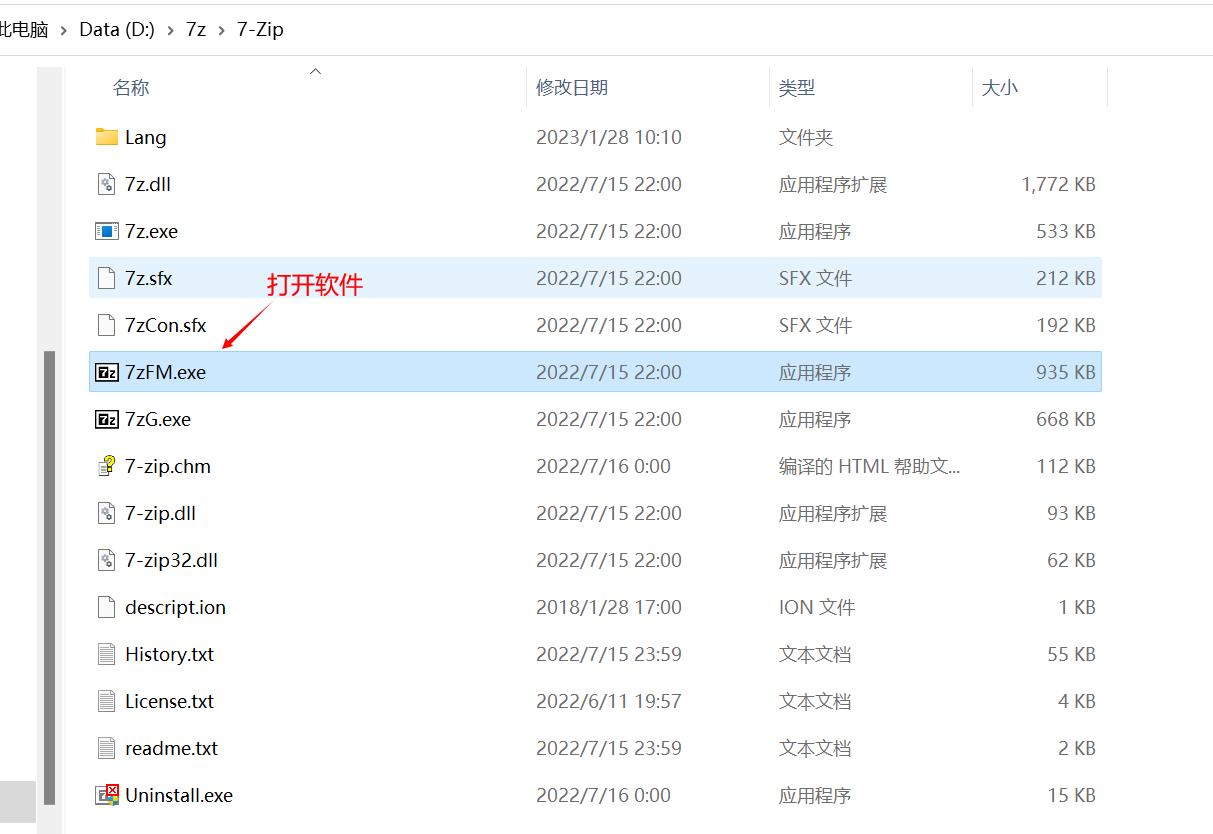This screenshot has height=834, width=1213.
Task: Select the 7z.dll file icon
Action: pos(107,184)
